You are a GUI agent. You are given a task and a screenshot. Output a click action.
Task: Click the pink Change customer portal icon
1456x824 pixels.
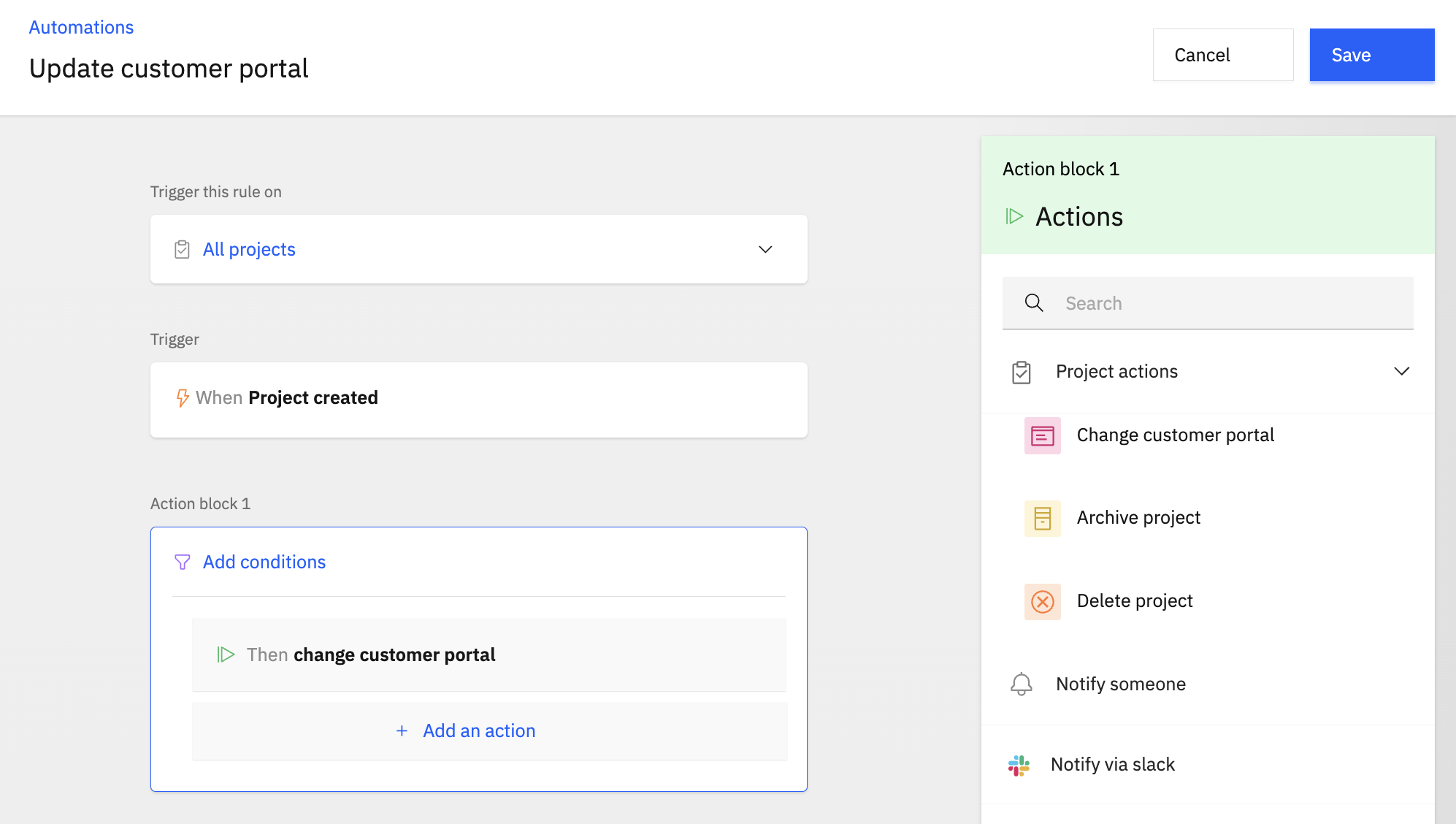(x=1042, y=436)
